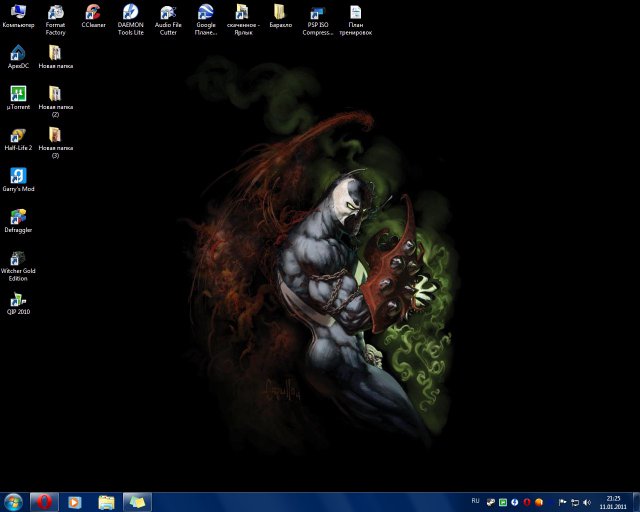Screen dimensions: 640x512
Task: Open the Windows Start menu orb
Action: point(13,501)
